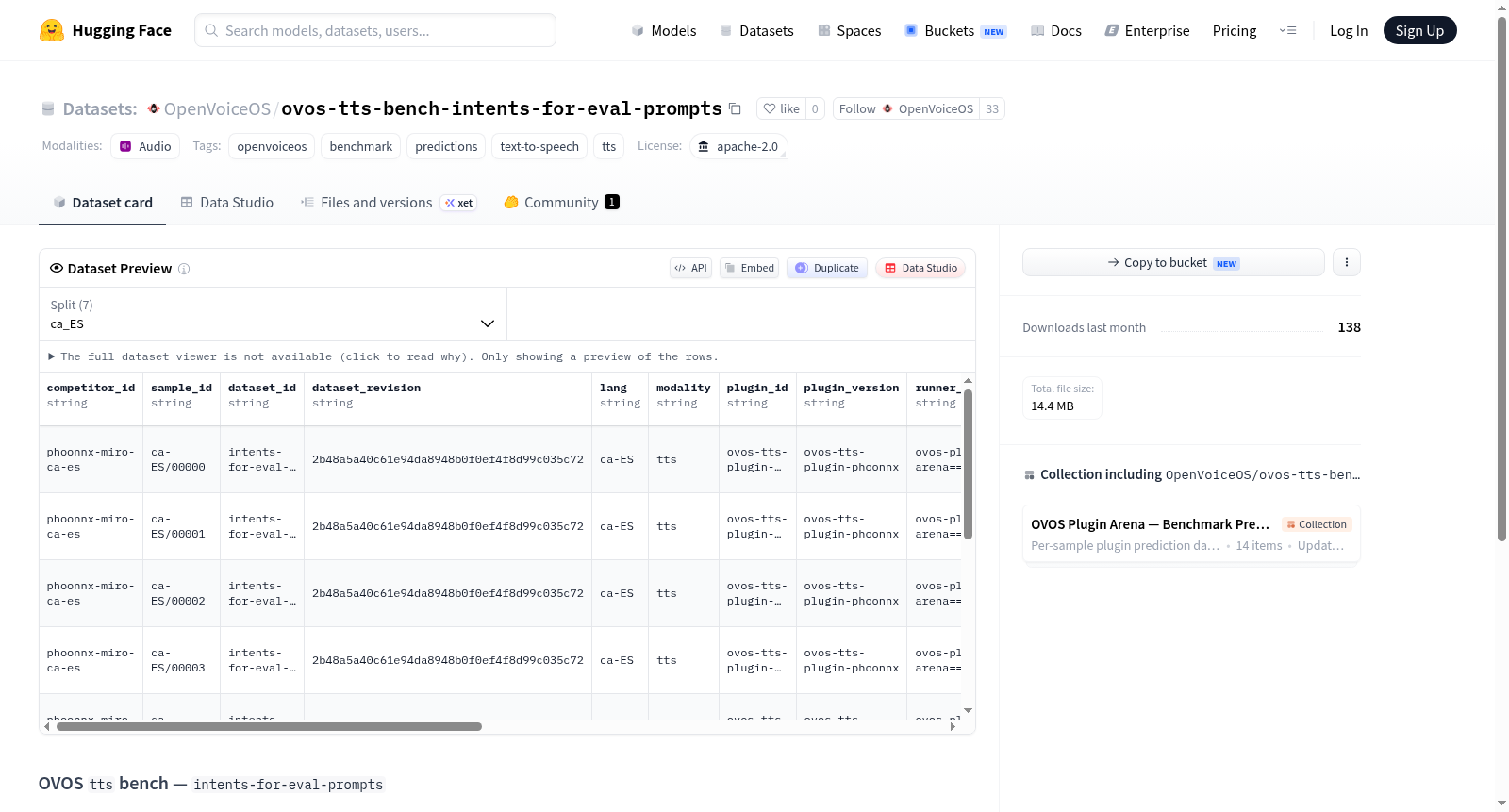Image resolution: width=1509 pixels, height=812 pixels.
Task: Click the like button
Action: tap(782, 108)
